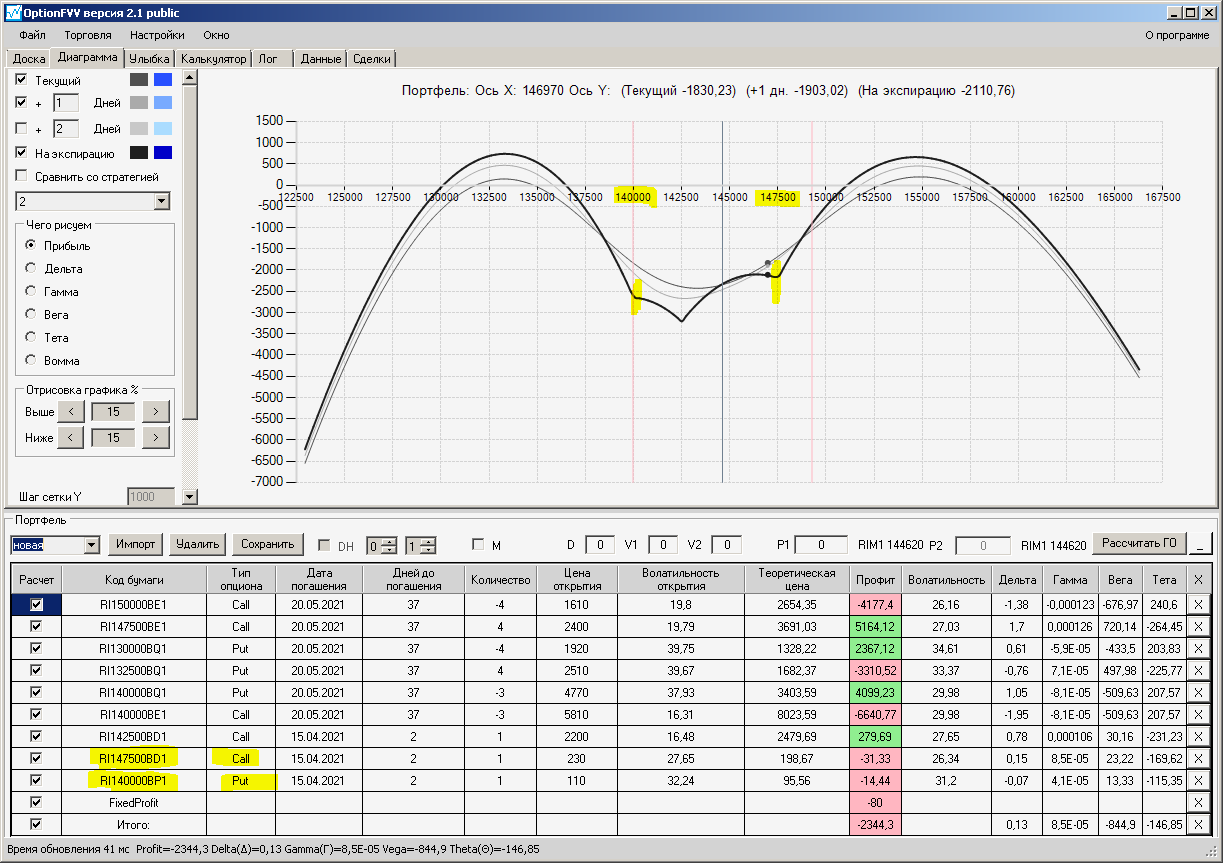Viewport: 1223px width, 863px height.
Task: Remove the FixedProfit row with X icon
Action: click(1198, 802)
